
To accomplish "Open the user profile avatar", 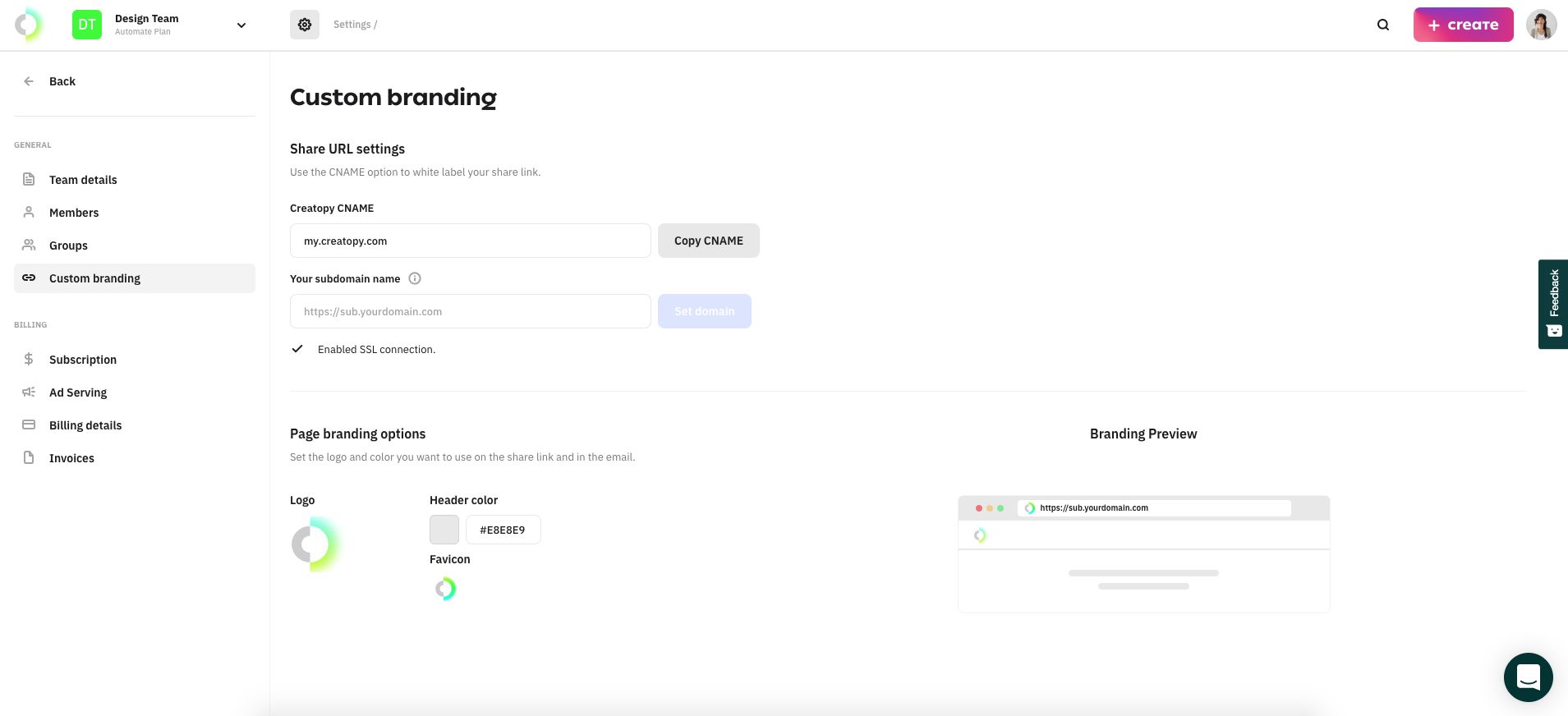I will (x=1541, y=25).
